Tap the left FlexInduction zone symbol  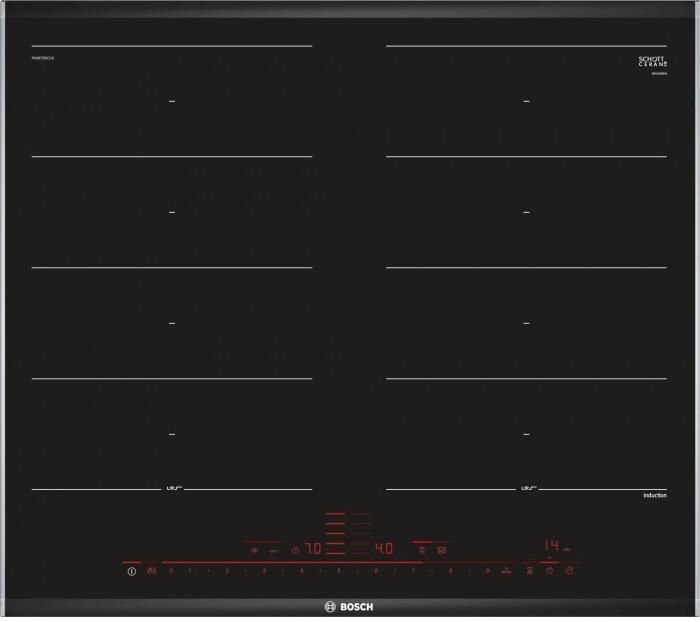[x=175, y=488]
